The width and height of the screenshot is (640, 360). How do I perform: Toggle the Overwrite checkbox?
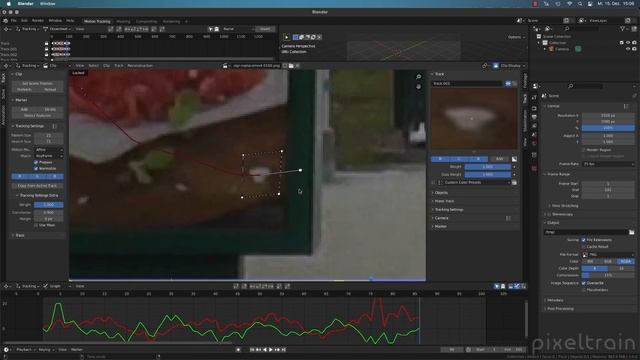pyautogui.click(x=584, y=283)
